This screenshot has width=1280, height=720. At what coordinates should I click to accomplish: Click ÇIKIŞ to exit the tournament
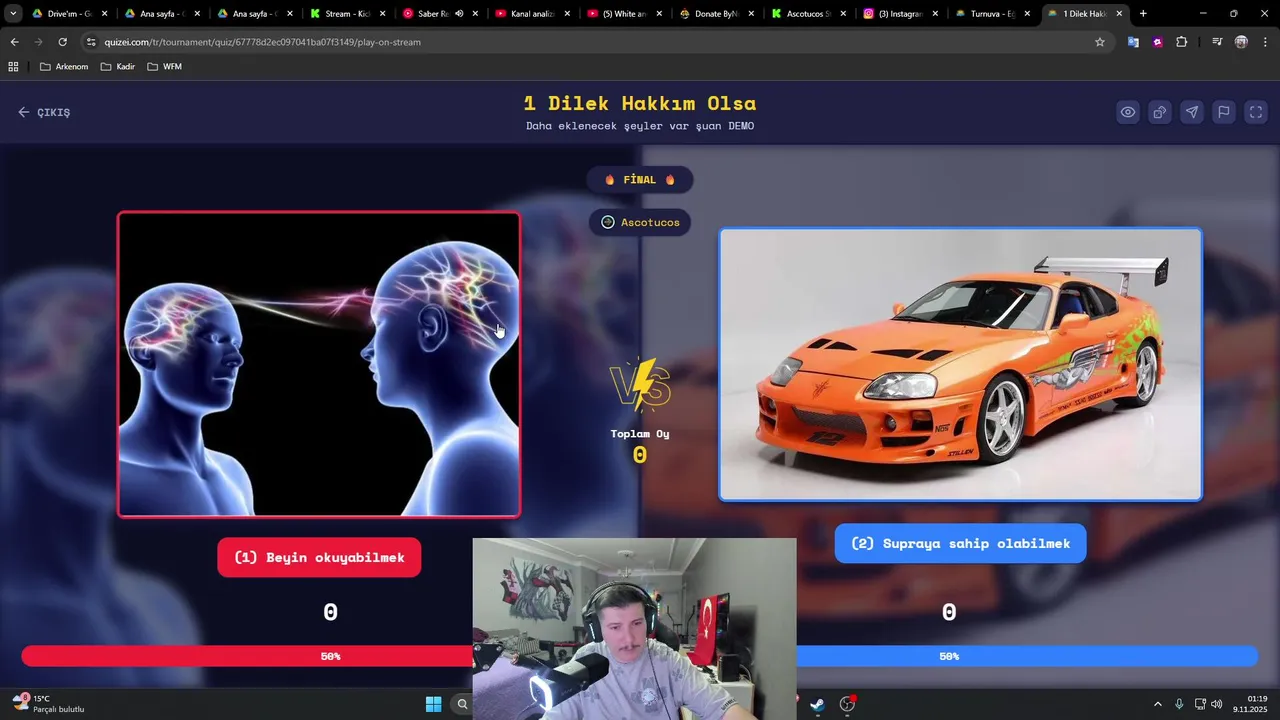click(x=44, y=112)
